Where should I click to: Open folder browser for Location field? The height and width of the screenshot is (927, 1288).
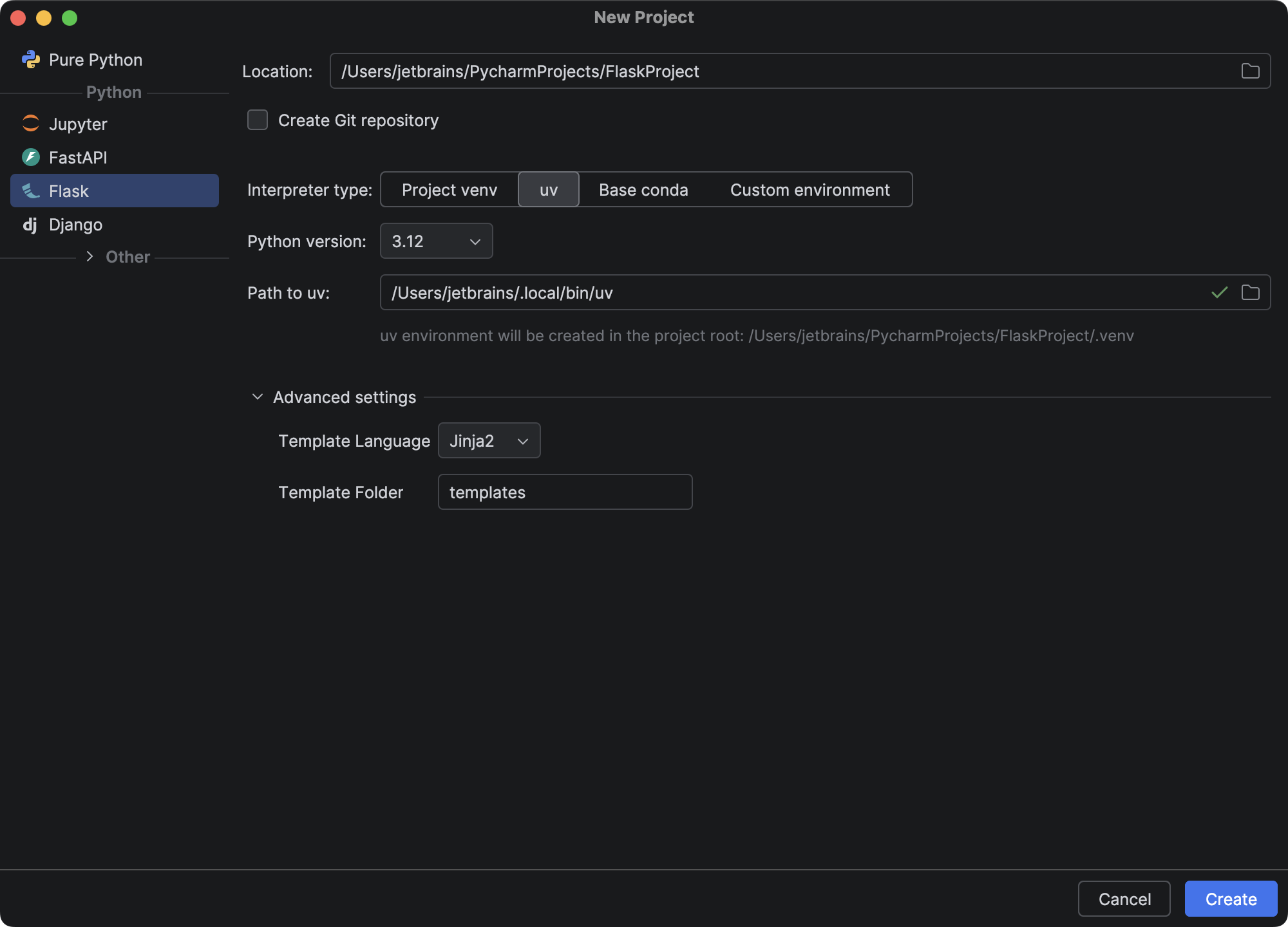pyautogui.click(x=1250, y=71)
